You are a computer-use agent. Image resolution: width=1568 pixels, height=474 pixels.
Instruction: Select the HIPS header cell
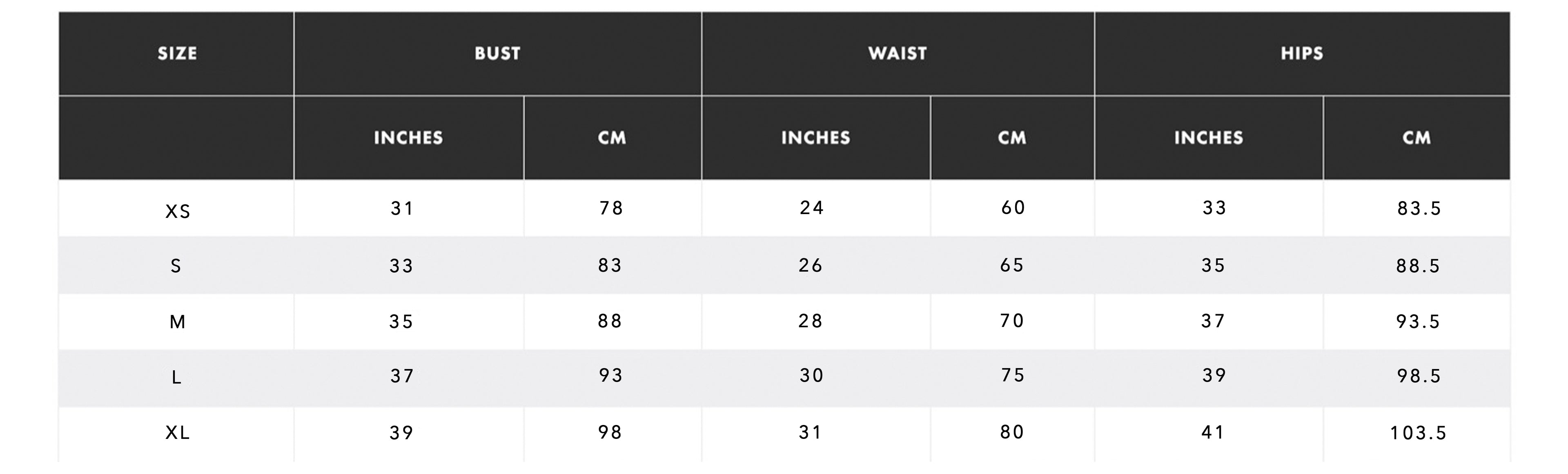1302,54
